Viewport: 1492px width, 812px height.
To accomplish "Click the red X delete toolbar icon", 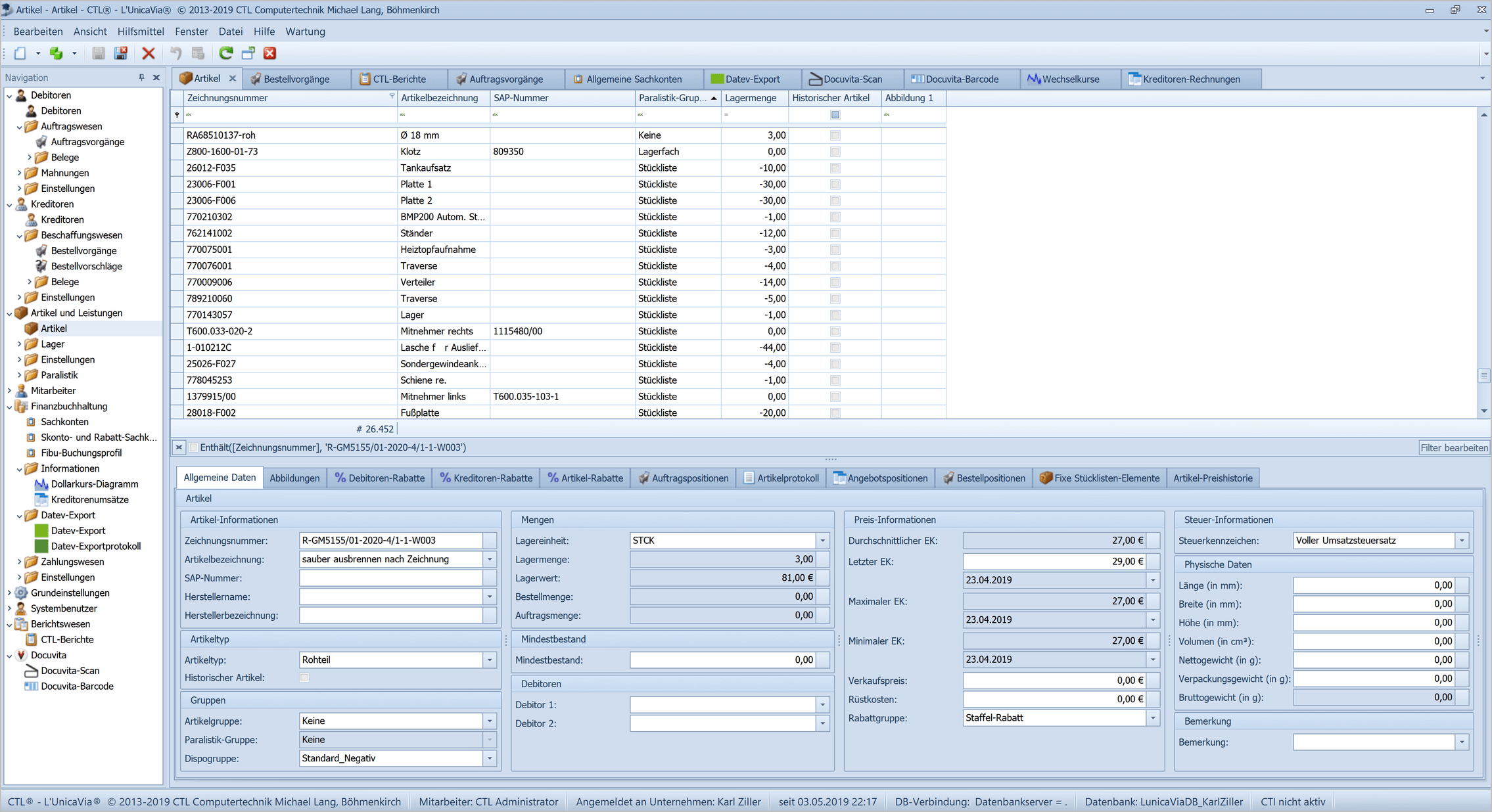I will click(x=149, y=53).
